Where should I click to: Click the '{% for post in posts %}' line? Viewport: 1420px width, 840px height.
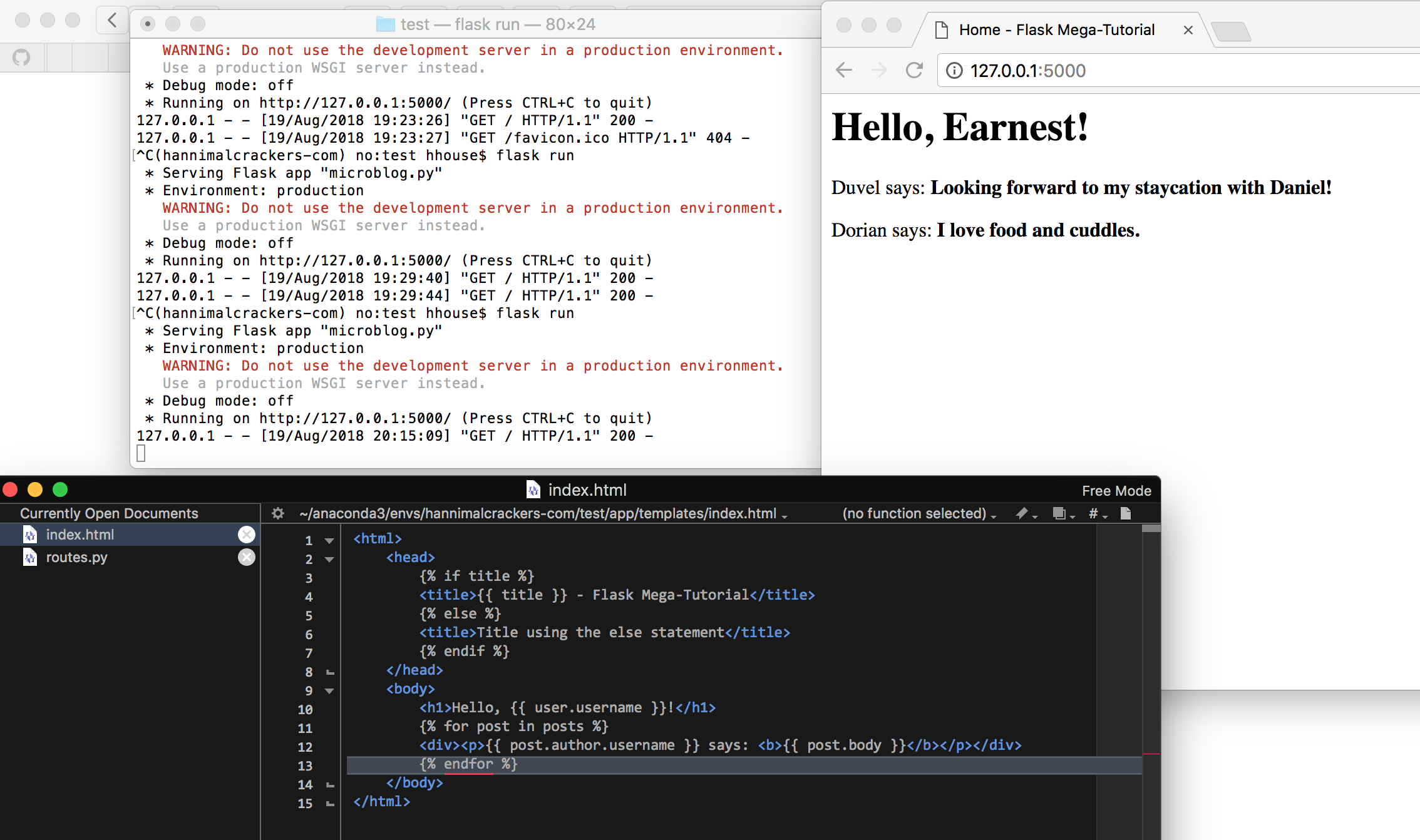513,727
